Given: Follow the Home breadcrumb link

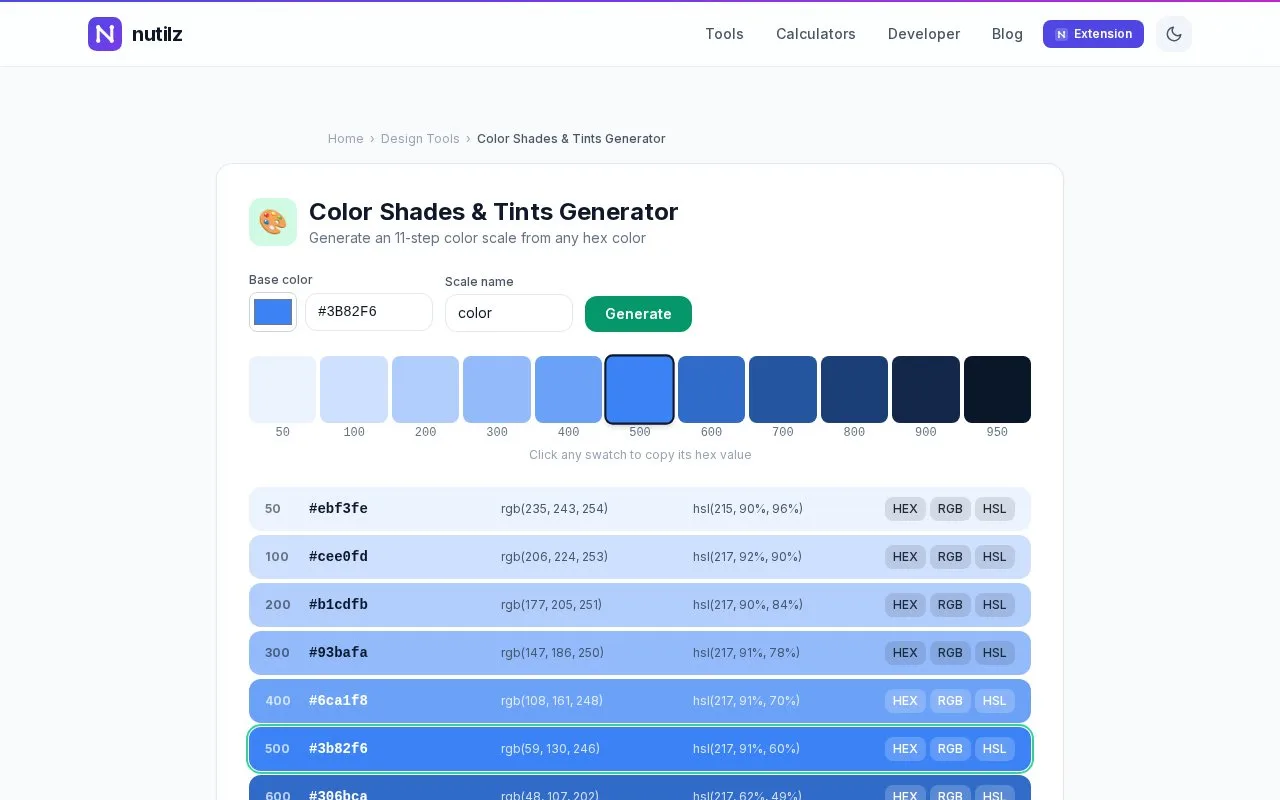Looking at the screenshot, I should click(346, 139).
